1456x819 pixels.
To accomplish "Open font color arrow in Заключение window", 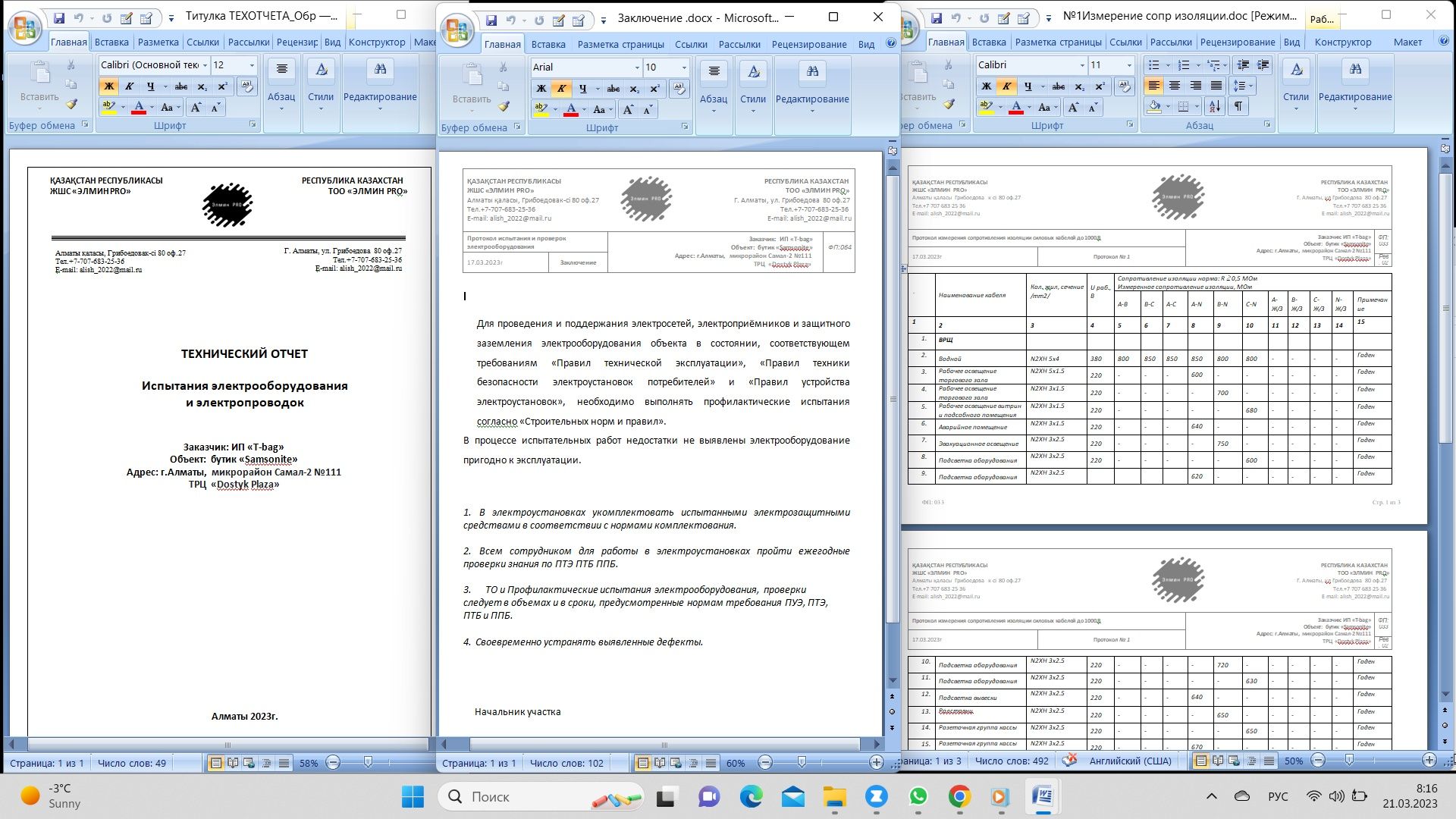I will tap(585, 110).
